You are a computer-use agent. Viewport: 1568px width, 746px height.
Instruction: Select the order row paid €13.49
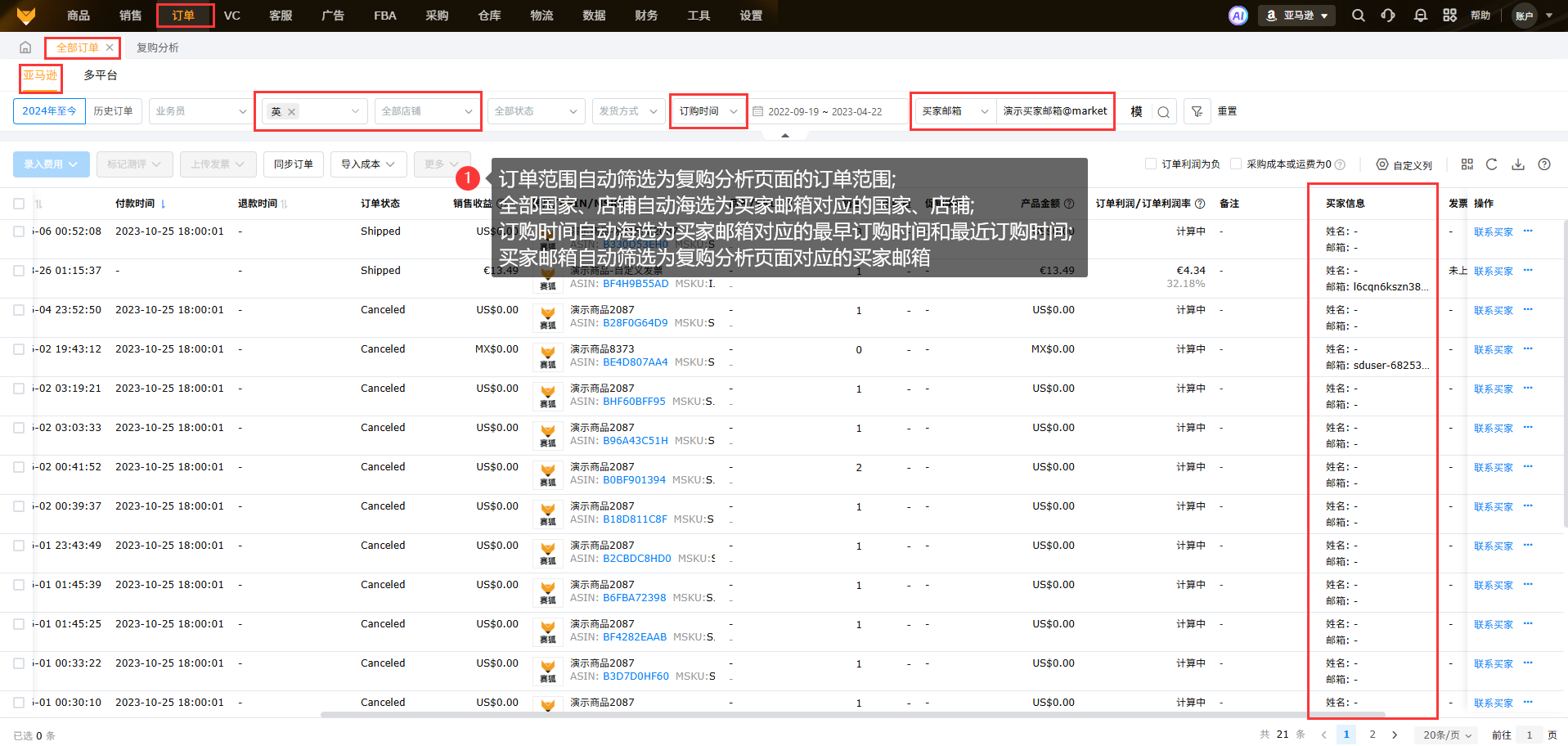[19, 271]
